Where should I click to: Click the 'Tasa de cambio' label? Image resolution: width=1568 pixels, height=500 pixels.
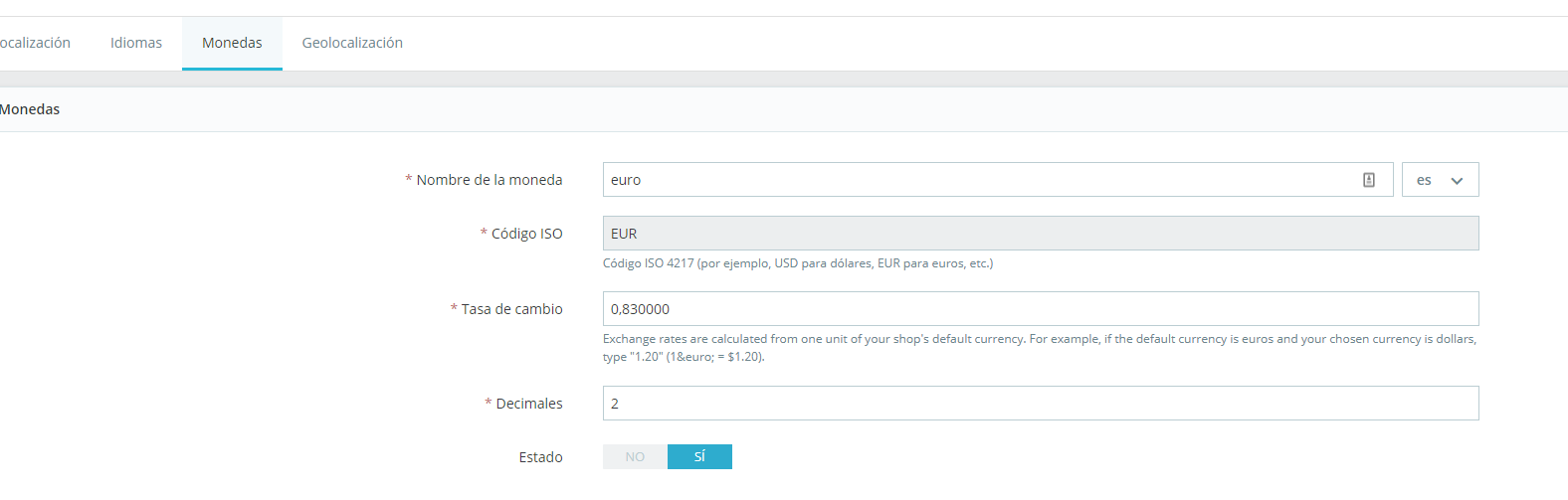511,309
